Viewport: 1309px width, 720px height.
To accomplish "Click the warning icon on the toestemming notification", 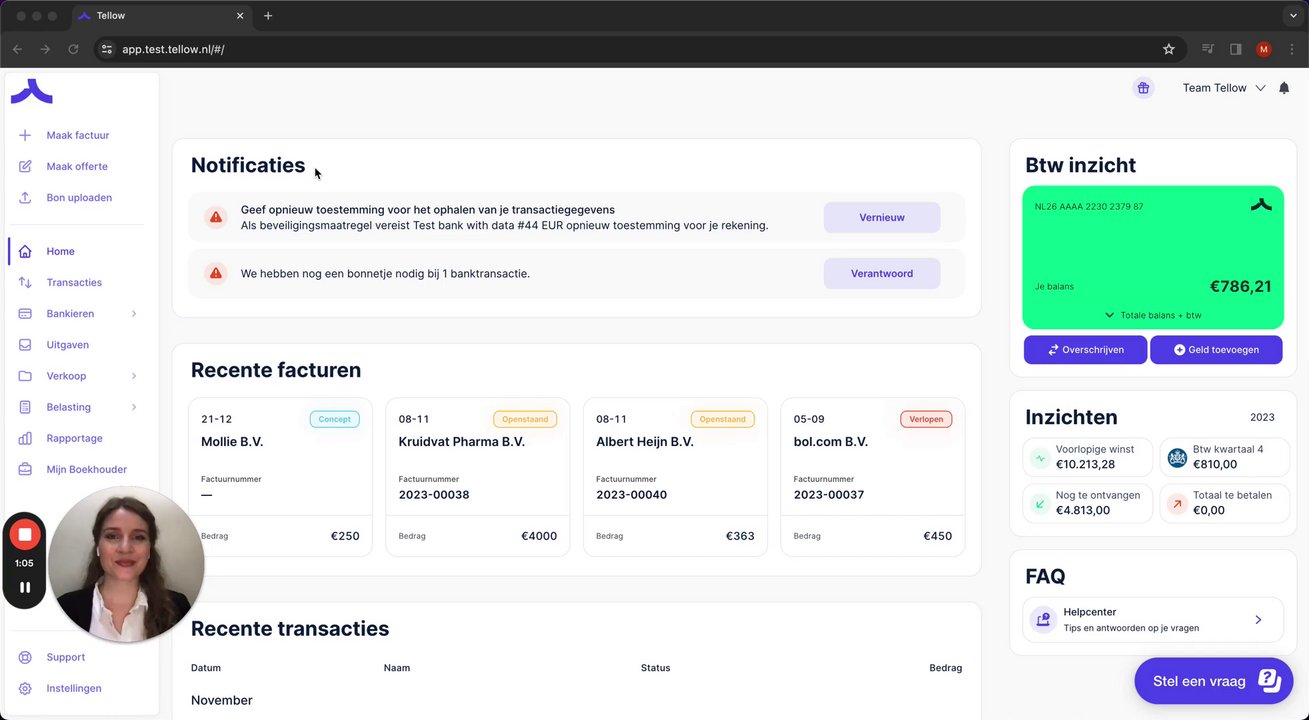I will (x=215, y=217).
